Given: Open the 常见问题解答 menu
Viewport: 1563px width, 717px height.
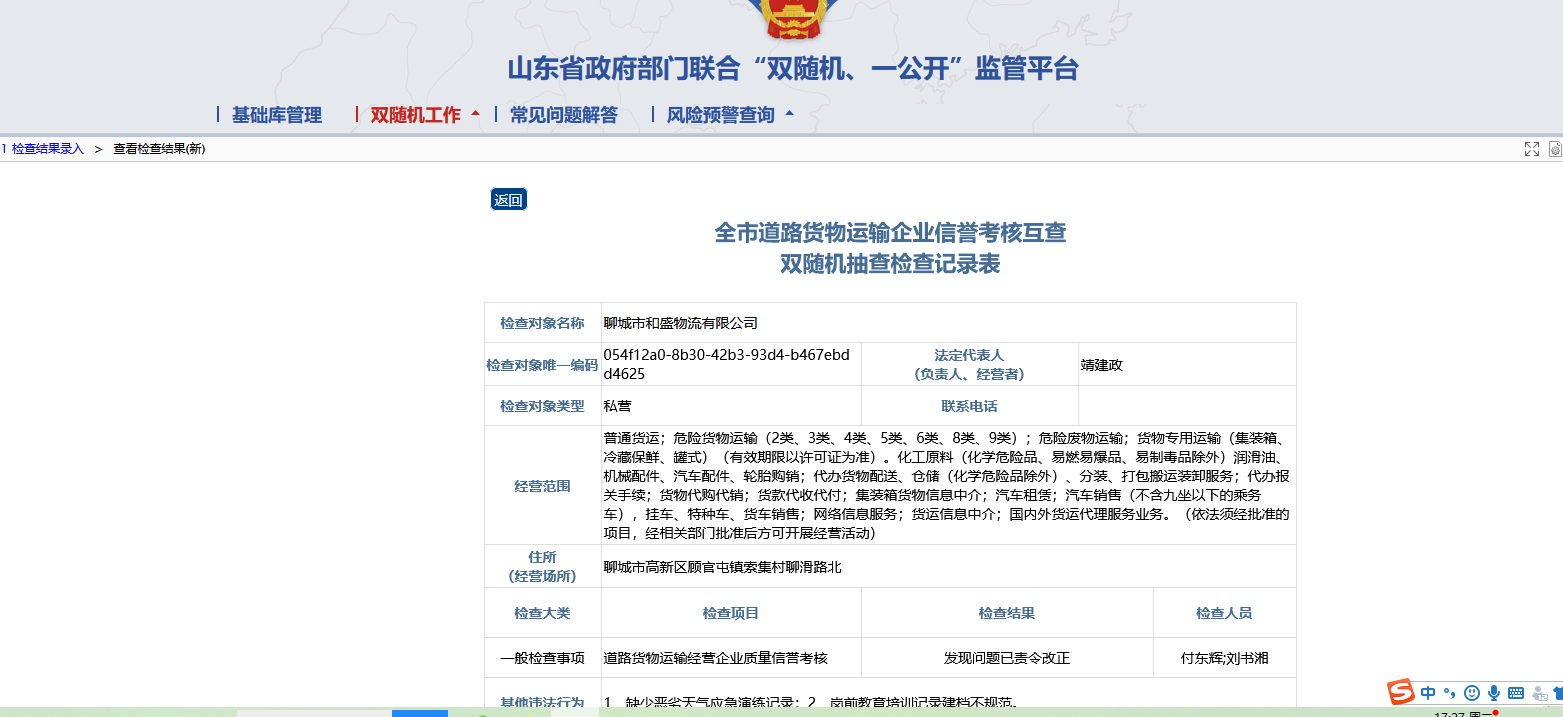Looking at the screenshot, I should tap(563, 115).
